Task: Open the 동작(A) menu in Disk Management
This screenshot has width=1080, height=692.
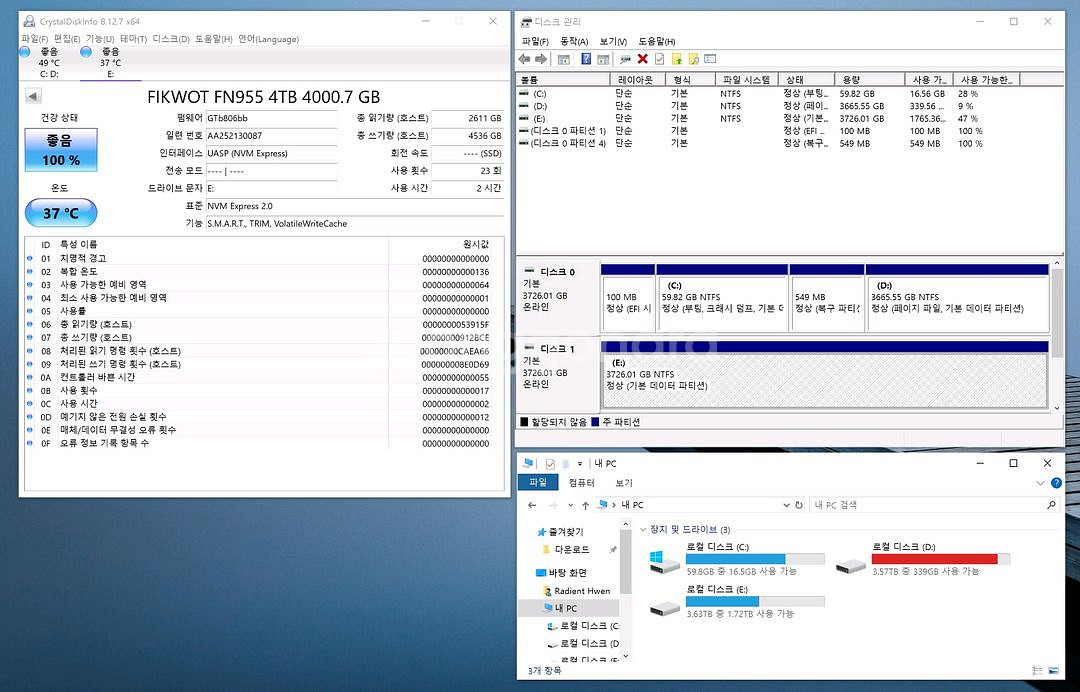Action: [574, 41]
